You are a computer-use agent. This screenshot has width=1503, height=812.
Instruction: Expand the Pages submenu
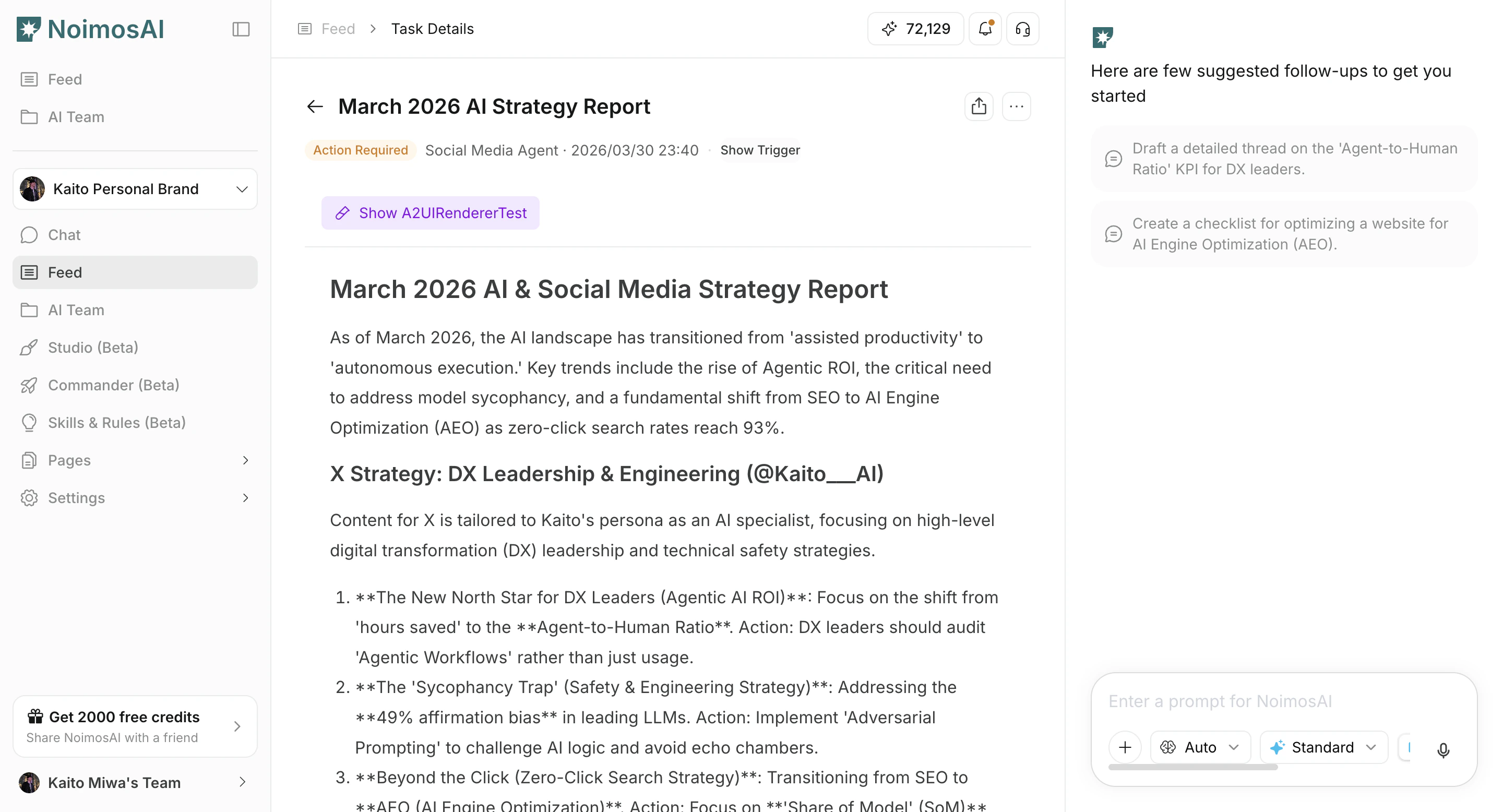135,460
